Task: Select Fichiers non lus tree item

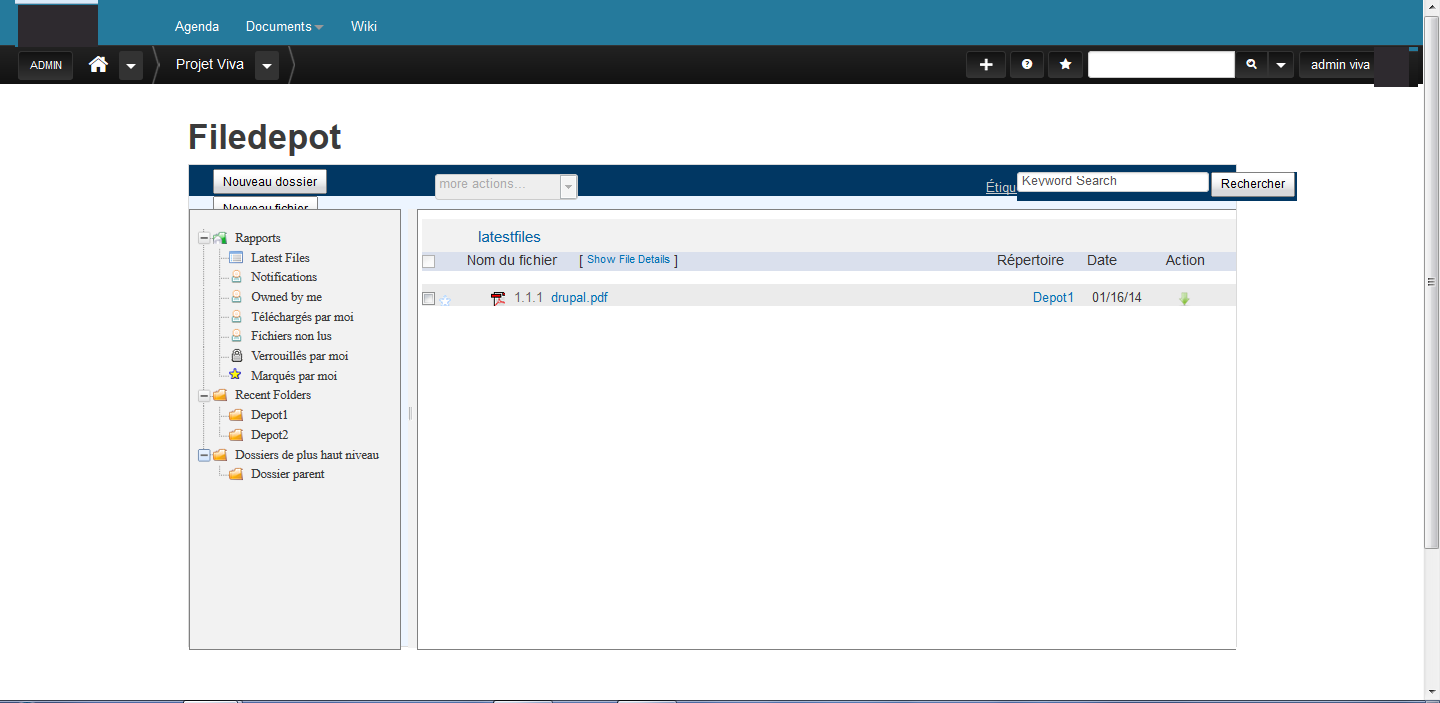Action: (x=291, y=336)
